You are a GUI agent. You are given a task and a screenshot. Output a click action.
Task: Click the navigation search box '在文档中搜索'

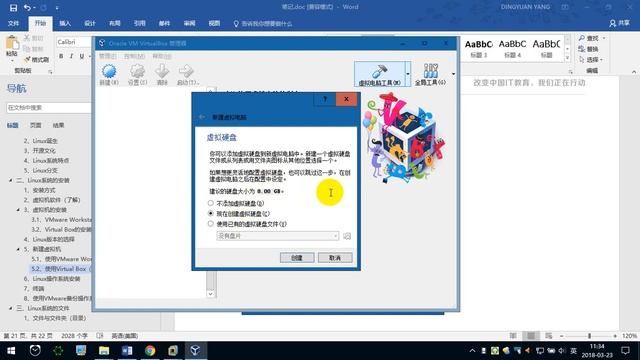49,108
